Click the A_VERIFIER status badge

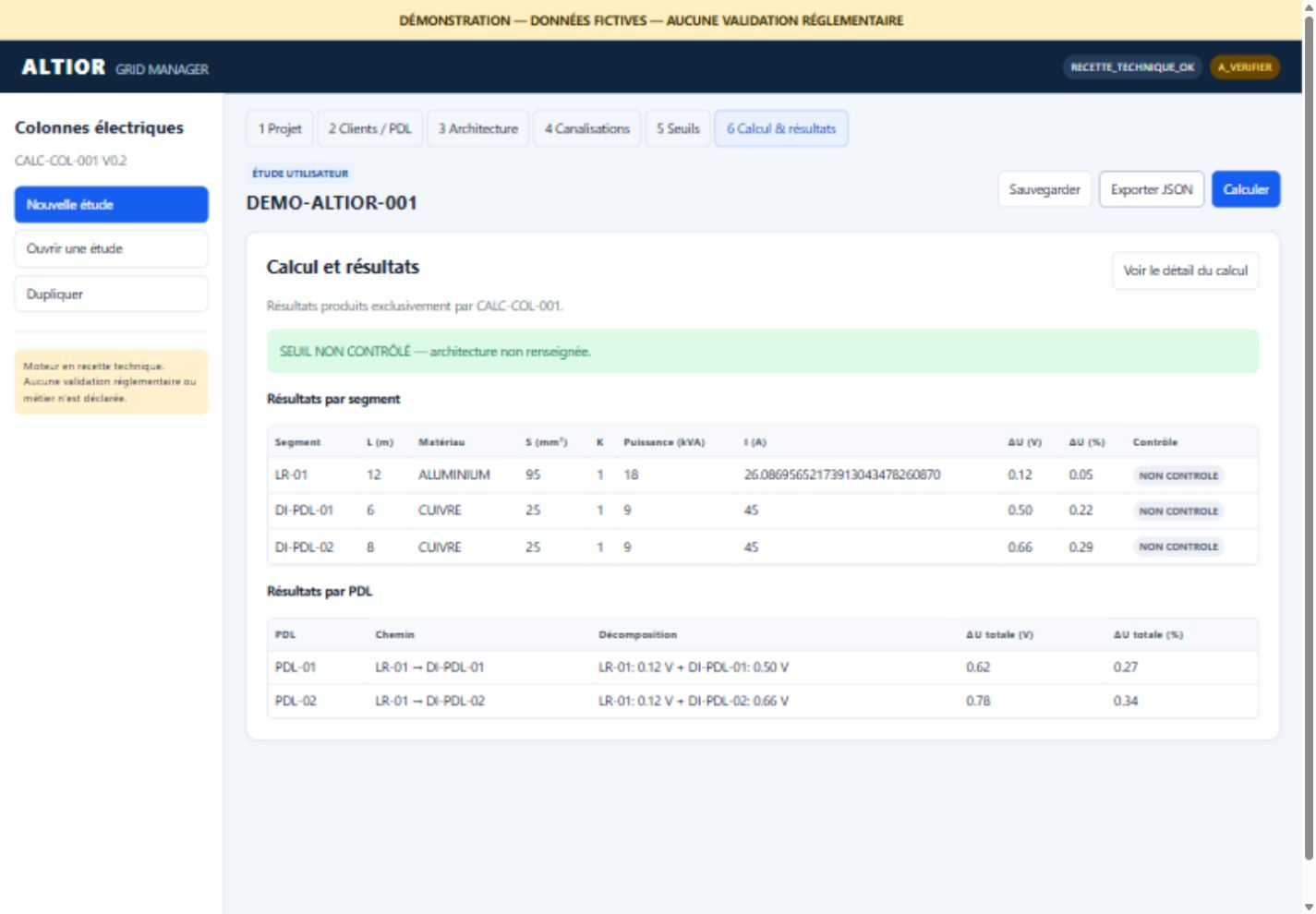1245,67
